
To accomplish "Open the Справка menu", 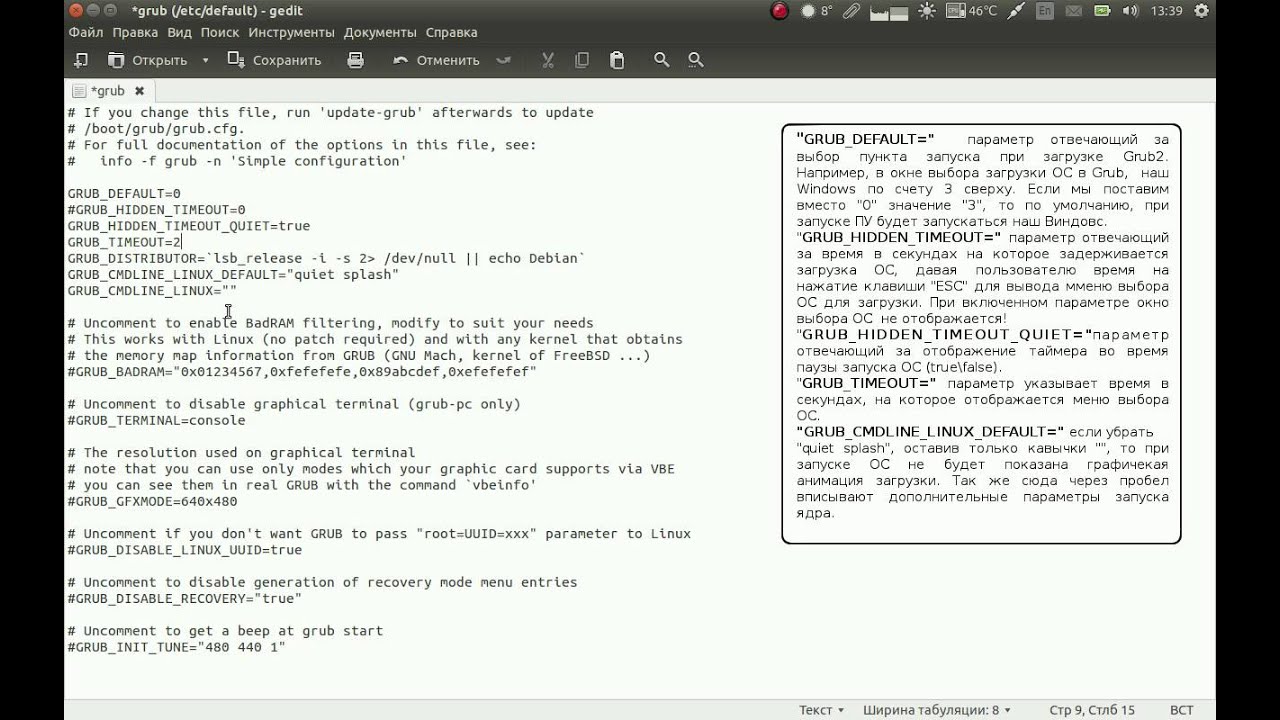I will point(451,32).
